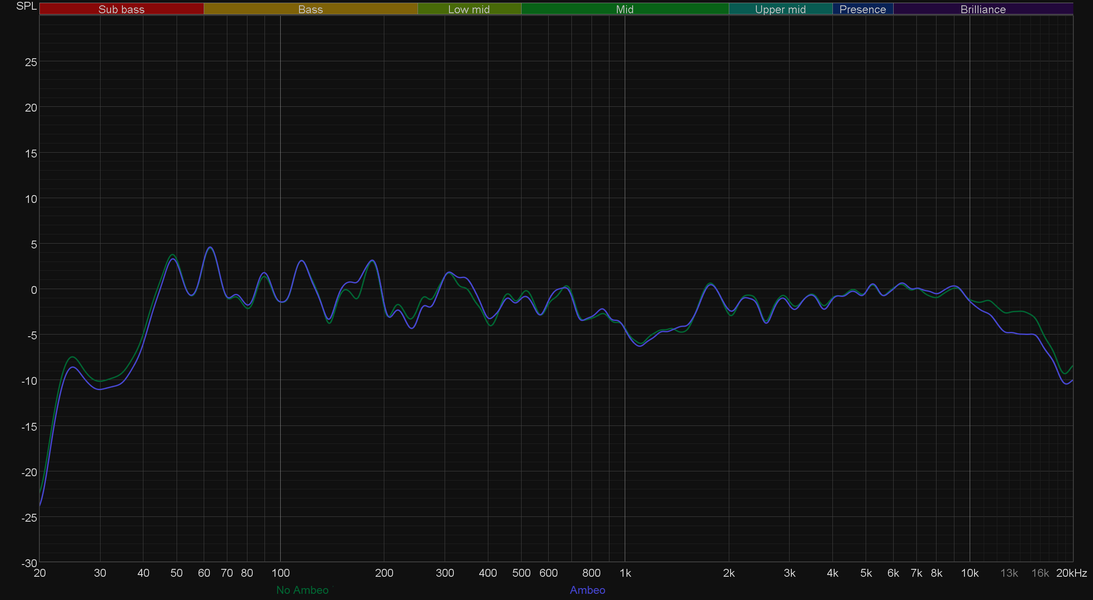
Task: Click the 3k frequency axis label
Action: click(790, 573)
